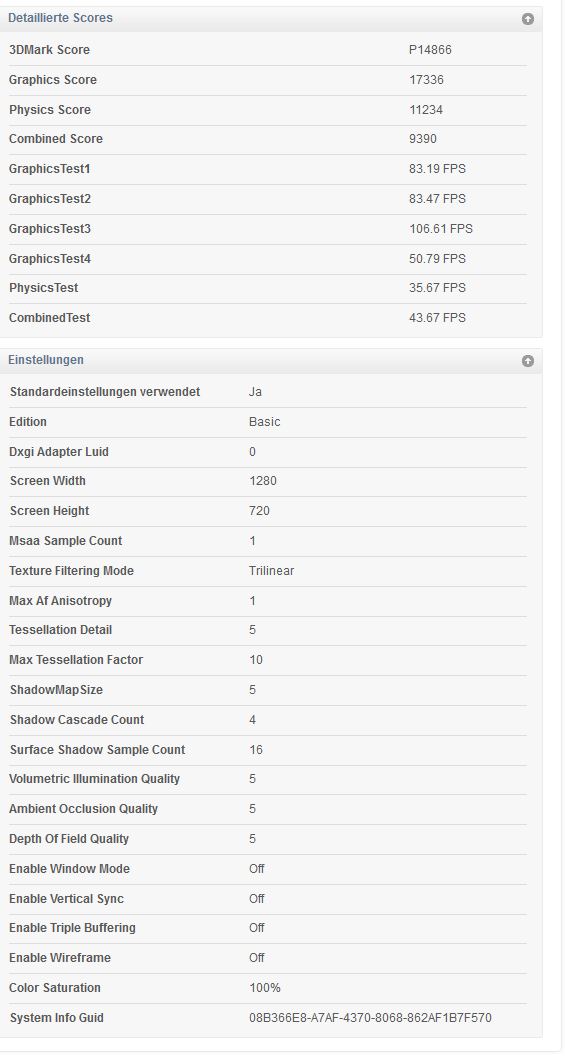
Task: Click the PhysicsTest value 35.67 FPS
Action: point(437,288)
